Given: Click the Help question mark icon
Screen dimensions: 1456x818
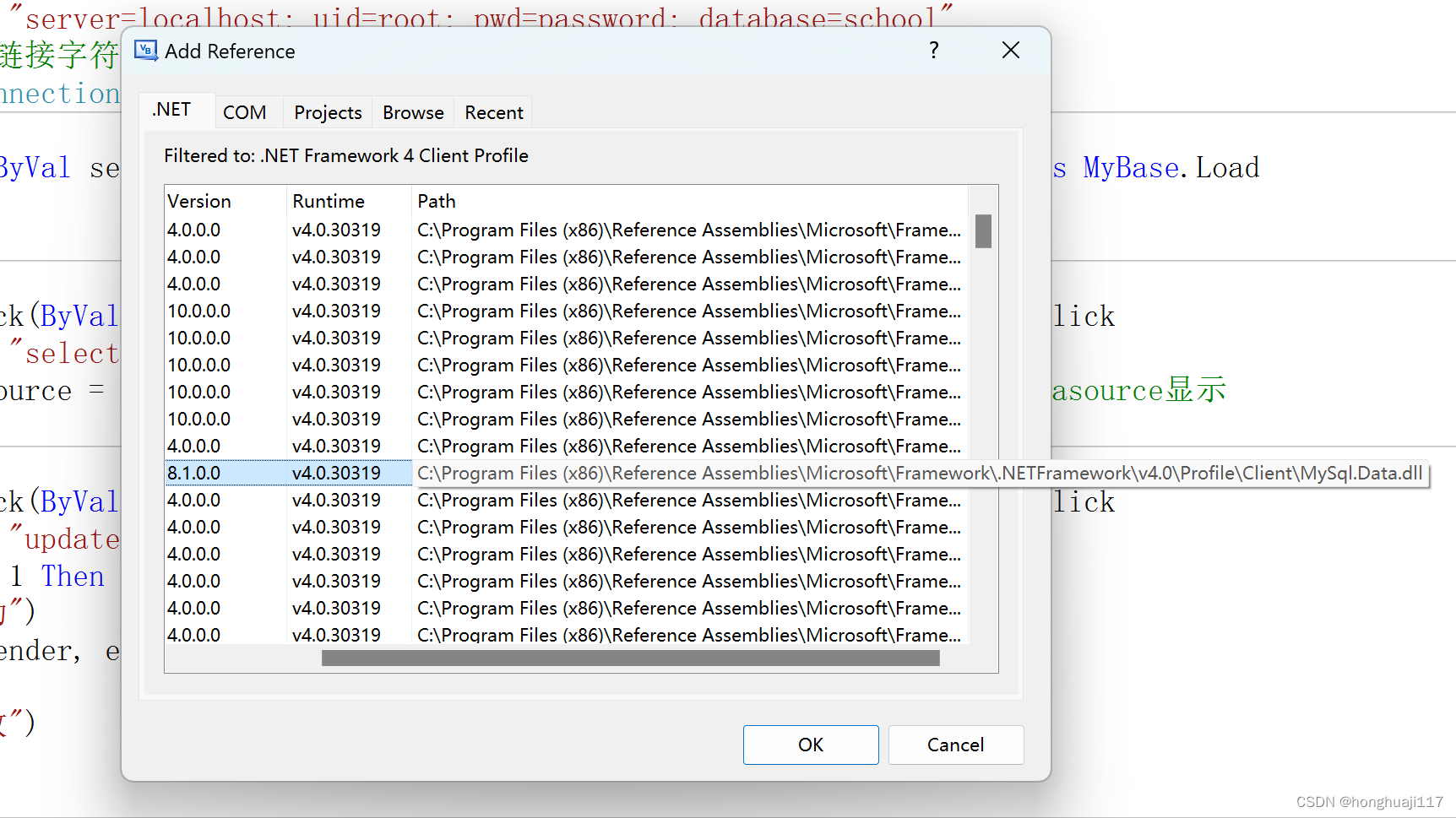Looking at the screenshot, I should point(933,51).
